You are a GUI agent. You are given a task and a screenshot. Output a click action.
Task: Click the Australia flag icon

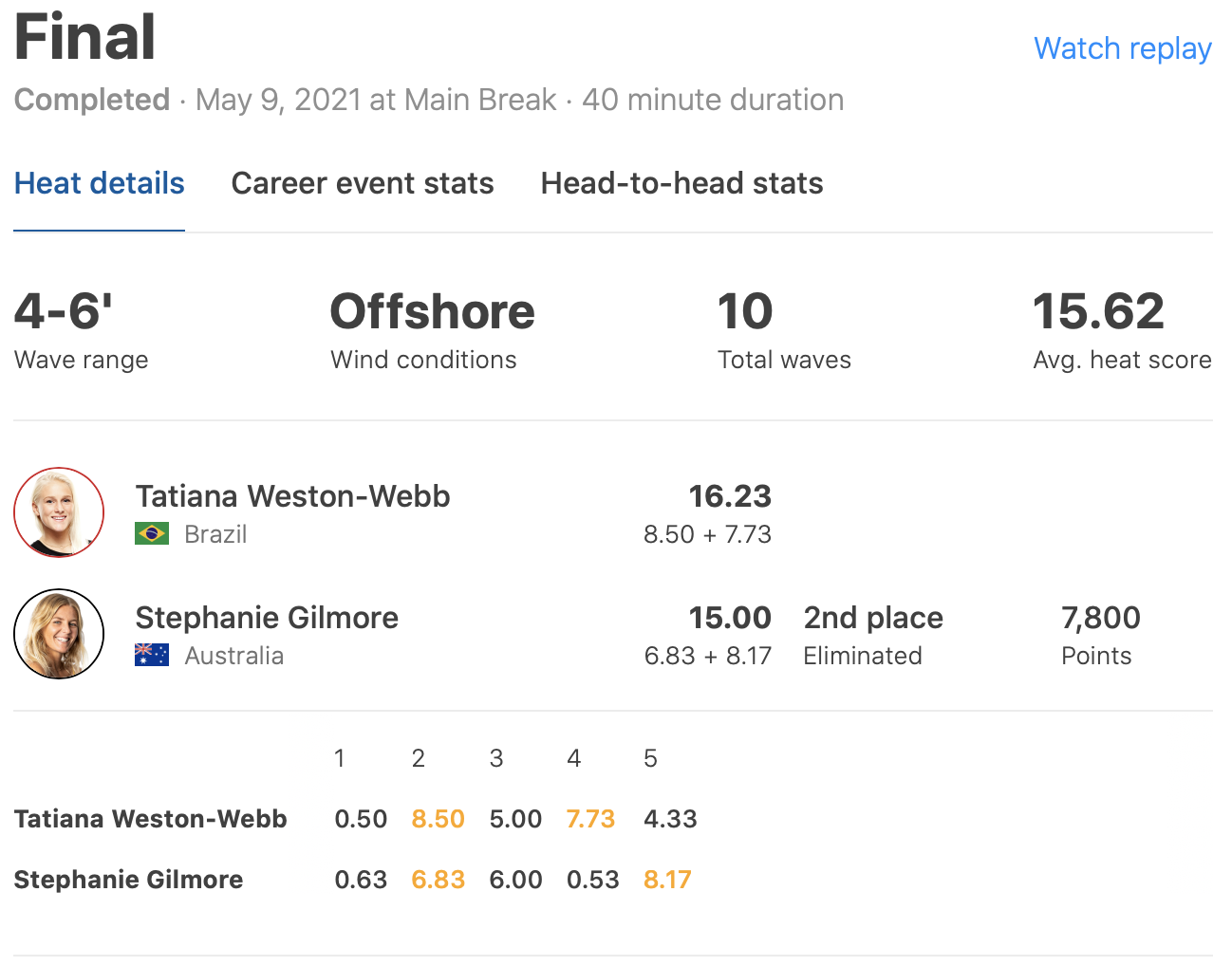coord(152,656)
